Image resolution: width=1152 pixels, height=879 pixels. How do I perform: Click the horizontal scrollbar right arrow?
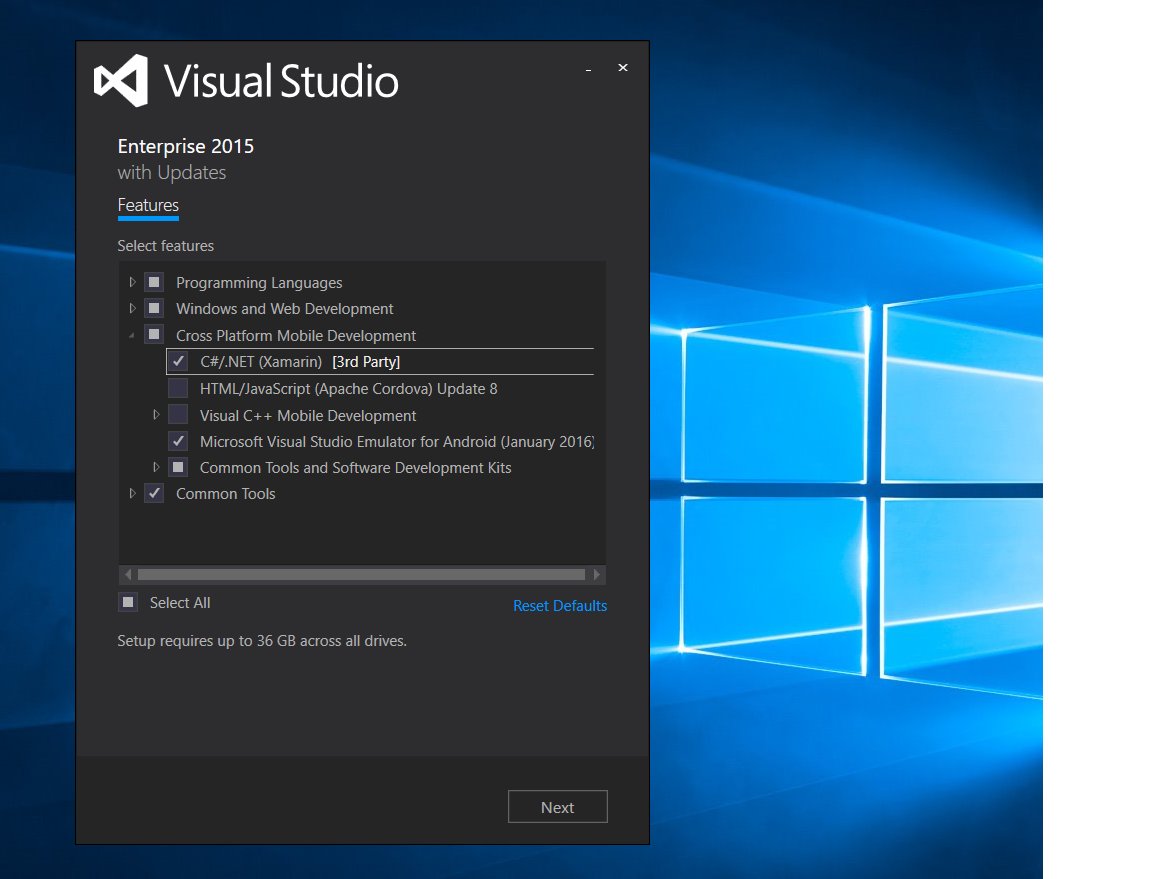[597, 574]
